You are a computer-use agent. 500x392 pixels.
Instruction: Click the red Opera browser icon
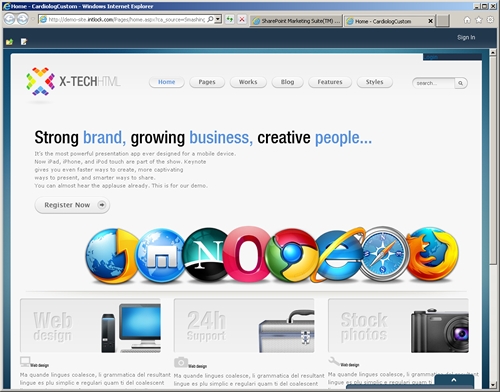[x=247, y=254]
